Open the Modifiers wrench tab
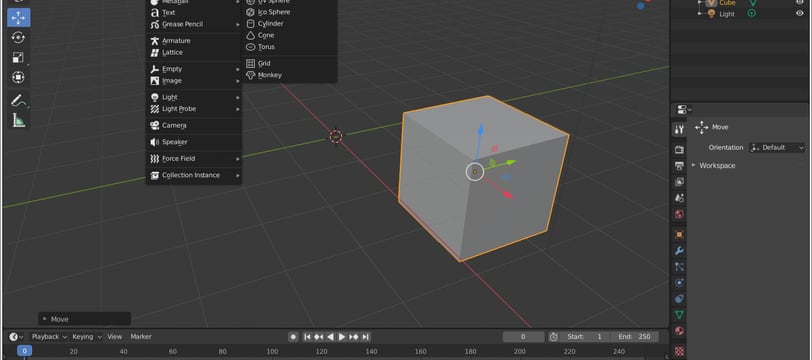Screen dimensions: 812x360 click(x=679, y=251)
